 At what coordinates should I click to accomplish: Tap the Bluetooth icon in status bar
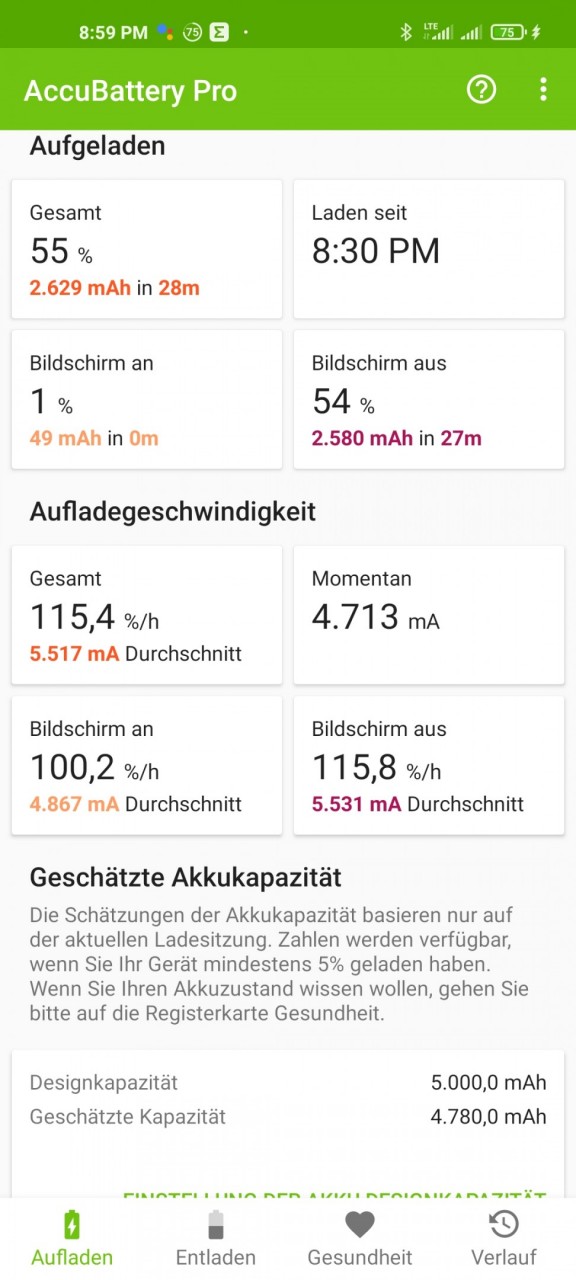406,32
